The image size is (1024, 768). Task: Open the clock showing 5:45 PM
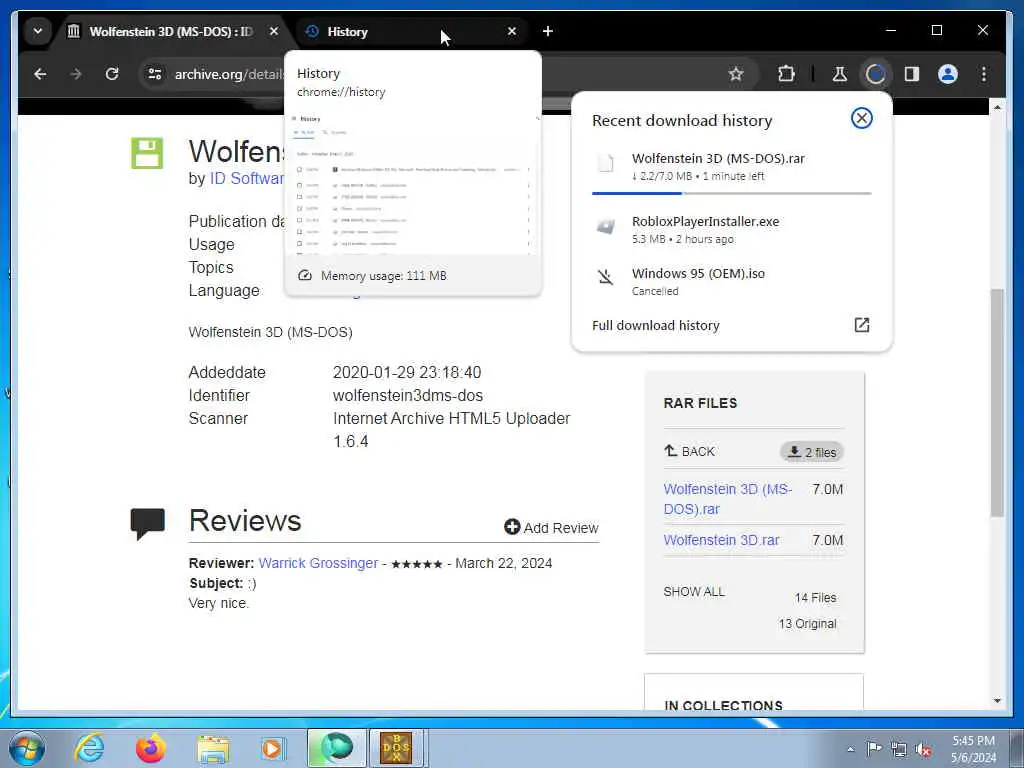(973, 749)
